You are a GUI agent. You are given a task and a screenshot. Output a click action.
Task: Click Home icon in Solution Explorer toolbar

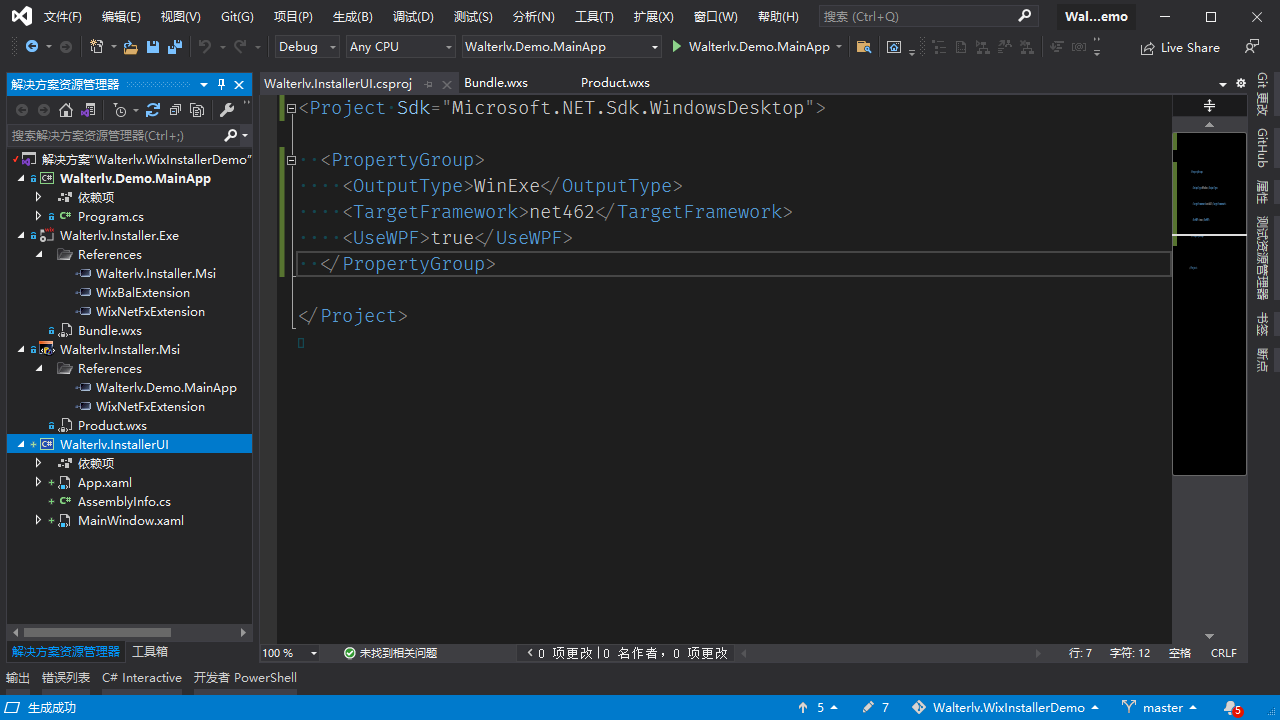66,110
